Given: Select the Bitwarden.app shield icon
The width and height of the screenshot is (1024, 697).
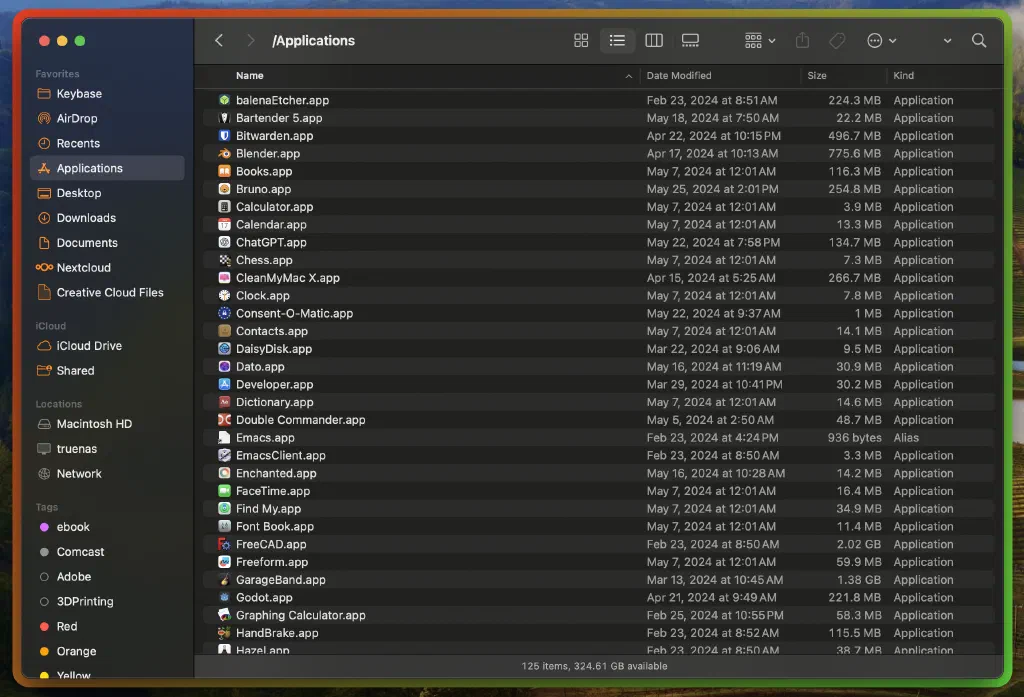Looking at the screenshot, I should pyautogui.click(x=224, y=135).
